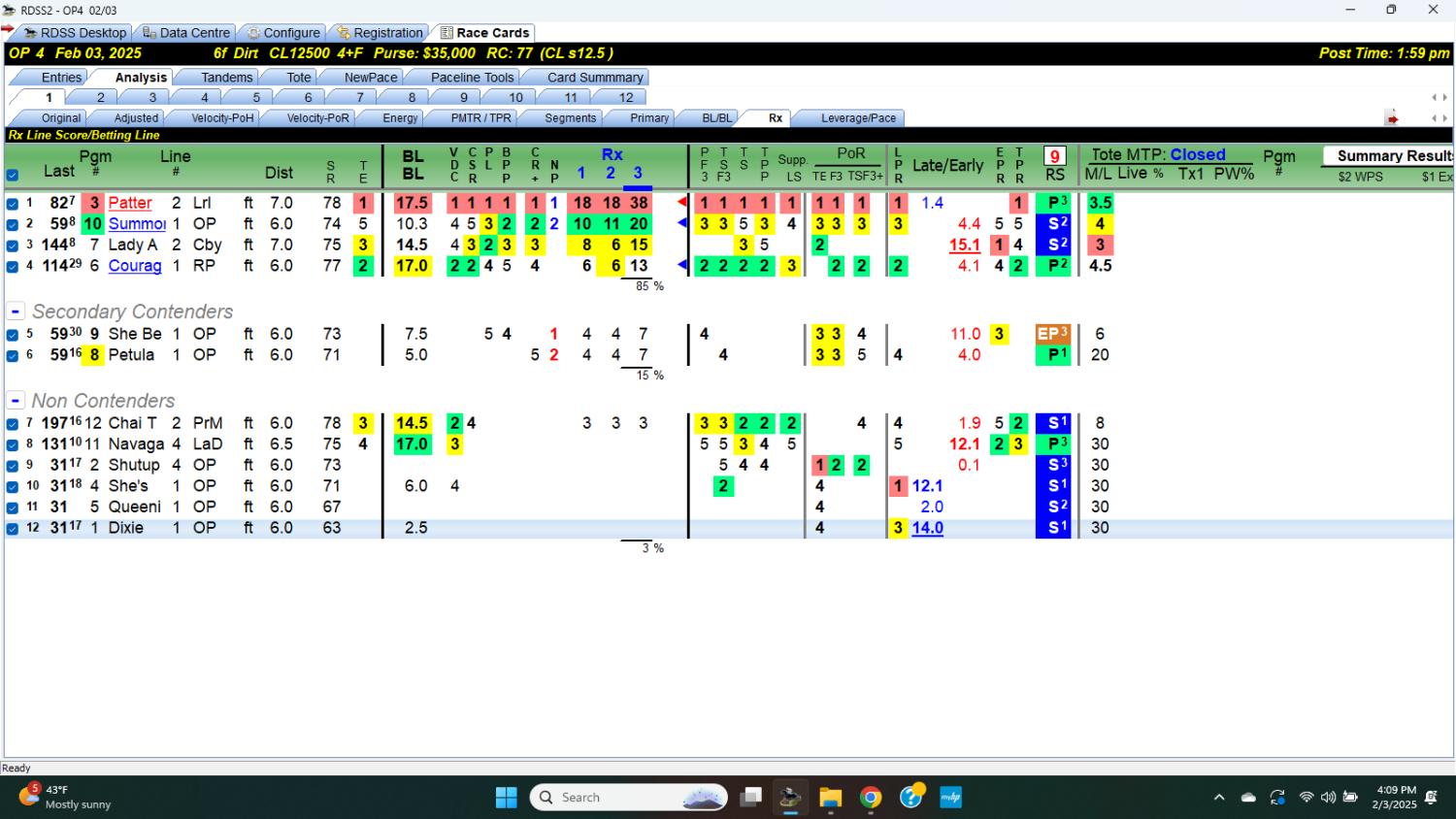Click the taskbar Search box

pos(629,798)
